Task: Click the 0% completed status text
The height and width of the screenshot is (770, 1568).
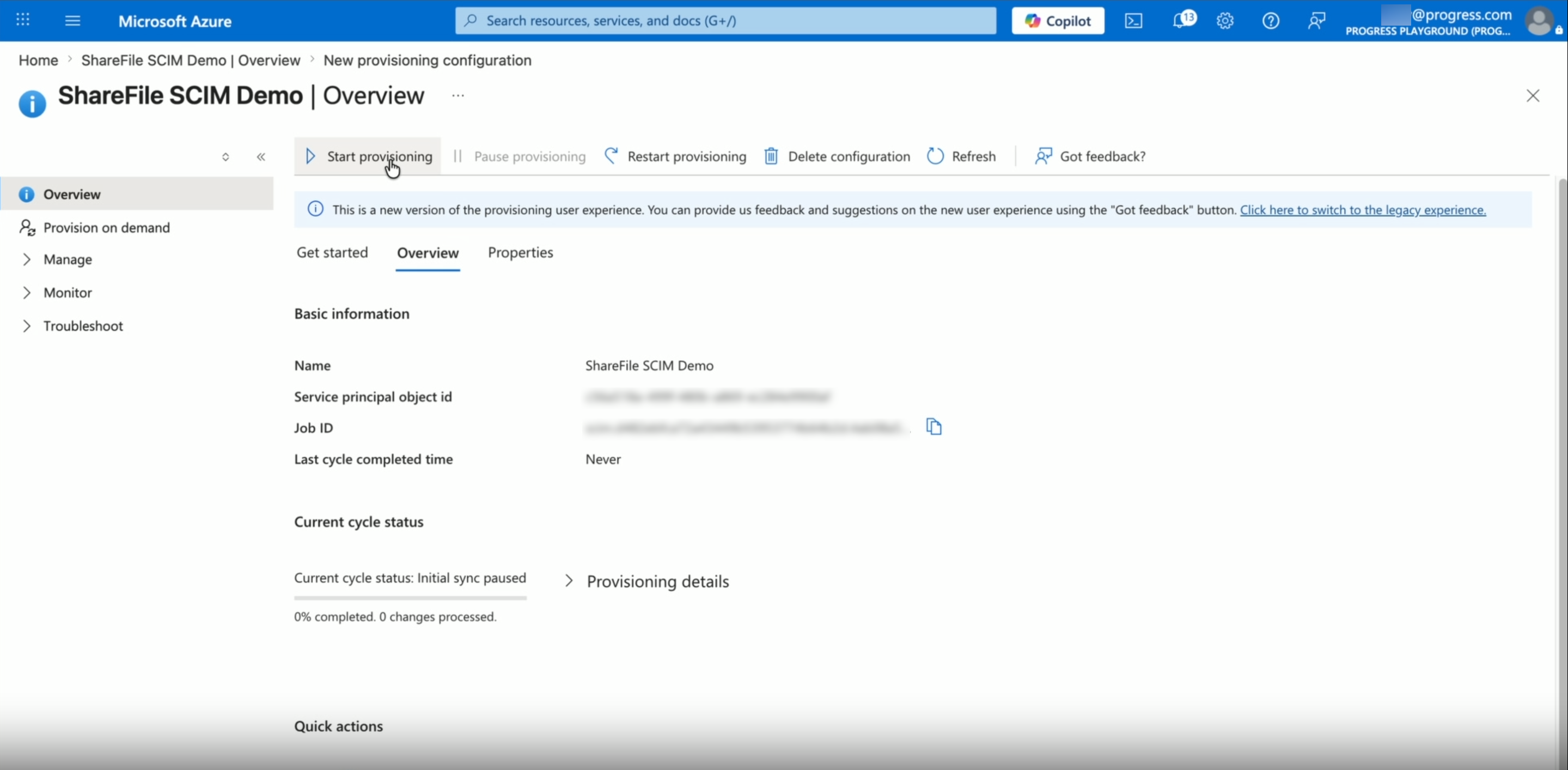Action: pos(395,616)
